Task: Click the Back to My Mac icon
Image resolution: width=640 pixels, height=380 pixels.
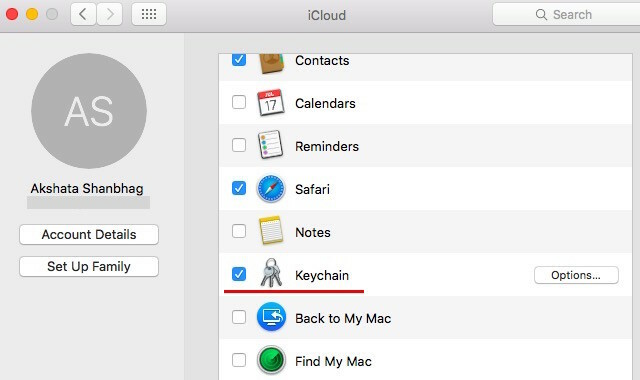Action: pyautogui.click(x=271, y=317)
